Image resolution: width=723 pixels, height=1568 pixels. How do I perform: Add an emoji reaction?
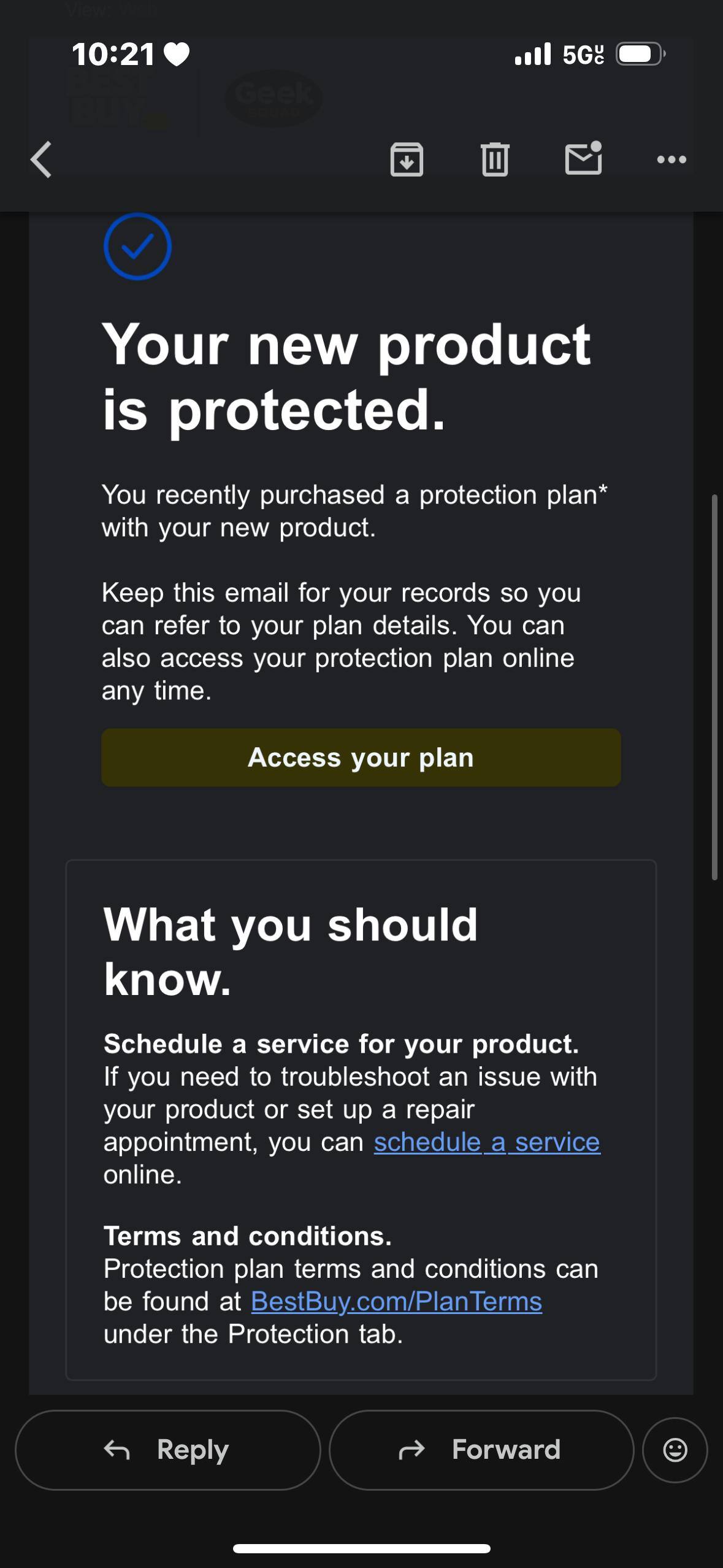pyautogui.click(x=675, y=1450)
